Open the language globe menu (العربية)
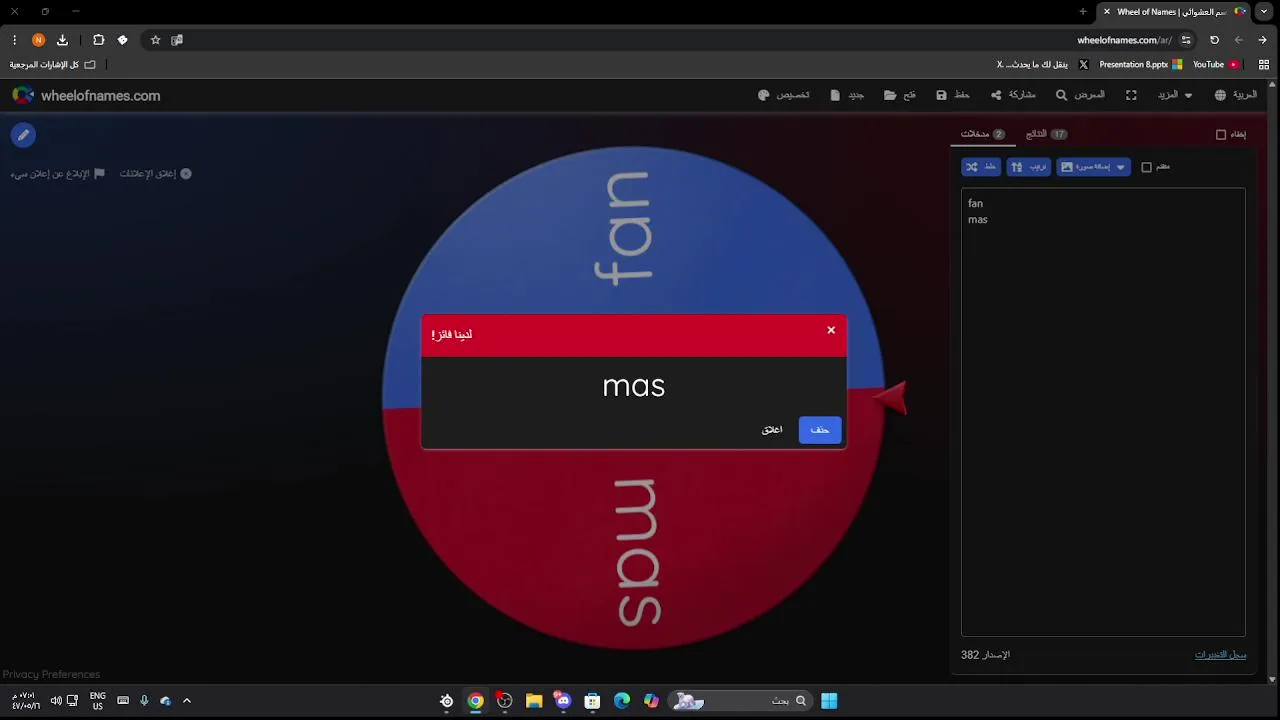This screenshot has height=720, width=1280. click(x=1236, y=95)
